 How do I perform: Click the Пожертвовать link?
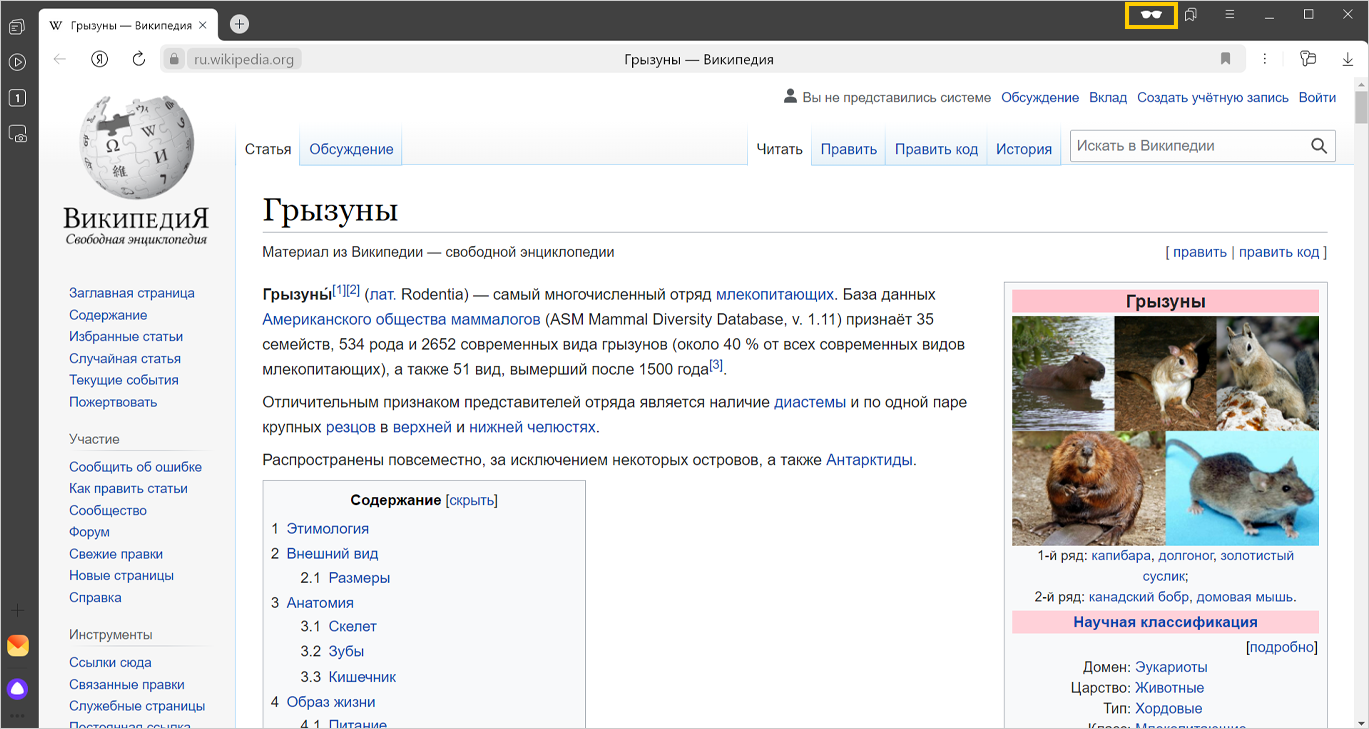[113, 402]
